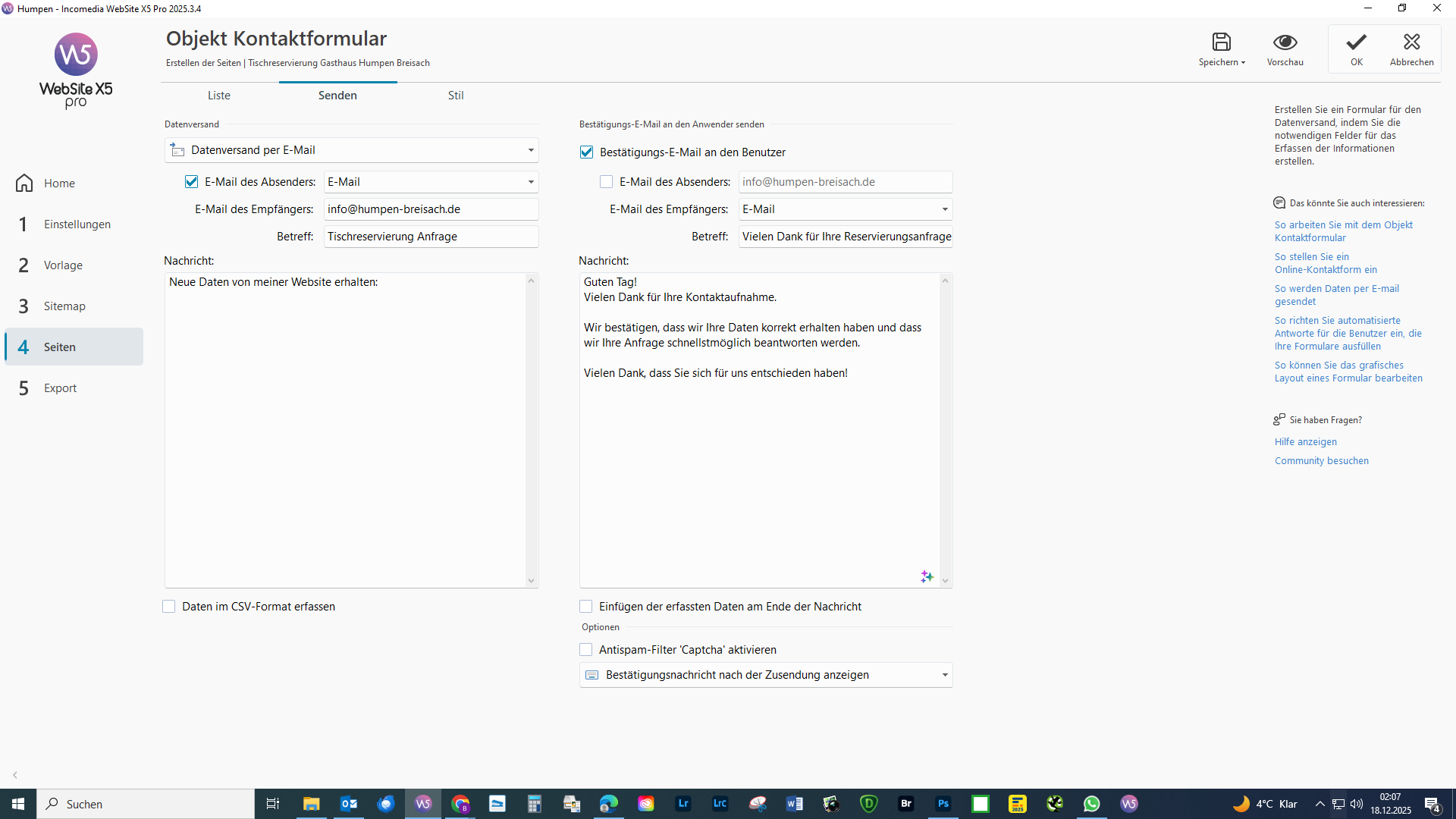
Task: Collapse sidebar with bottom-left arrow
Action: pyautogui.click(x=15, y=775)
